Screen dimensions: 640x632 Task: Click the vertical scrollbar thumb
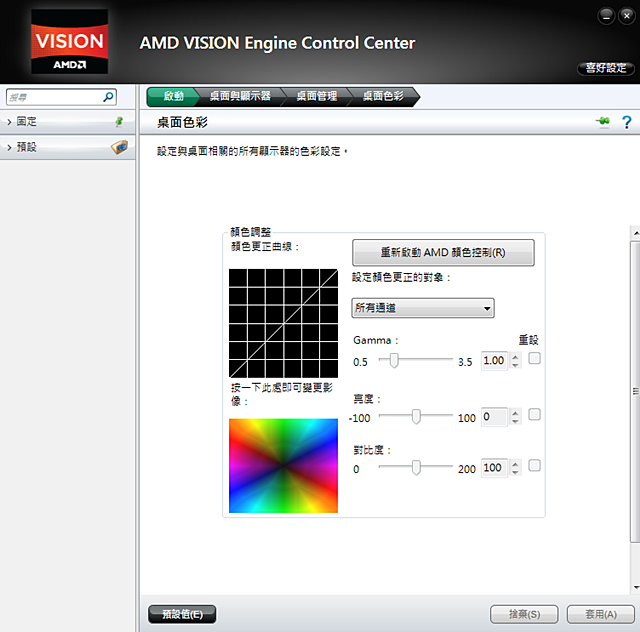point(636,392)
